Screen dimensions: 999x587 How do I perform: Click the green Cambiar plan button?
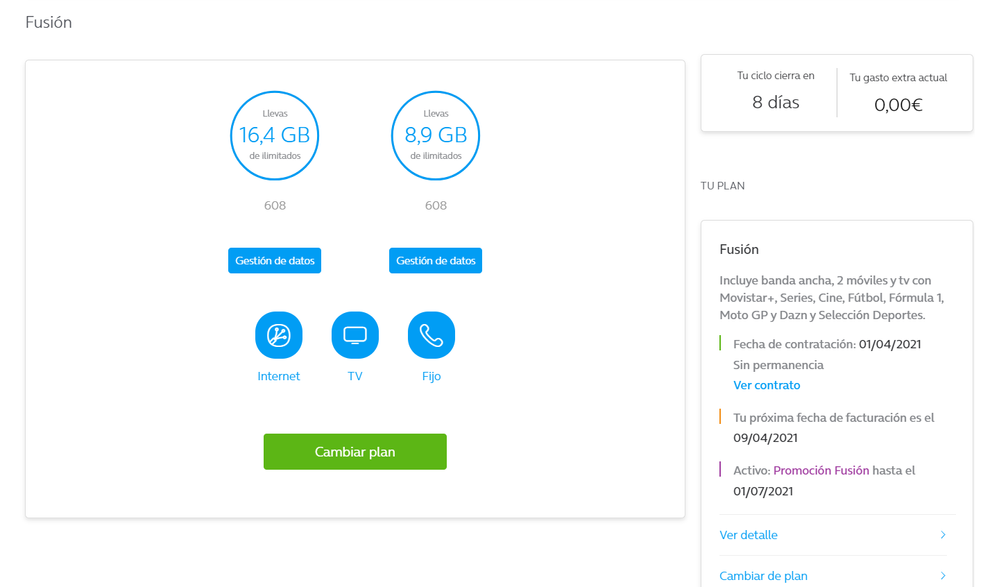click(355, 452)
